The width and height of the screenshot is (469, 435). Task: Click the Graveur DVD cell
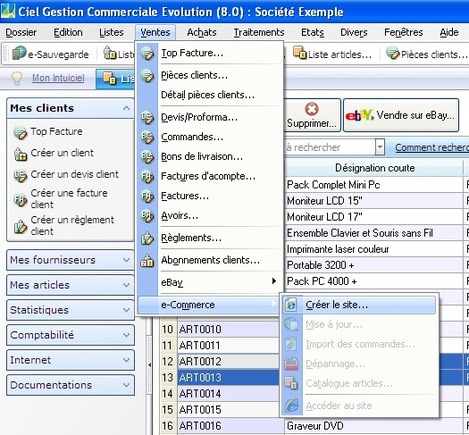point(374,426)
